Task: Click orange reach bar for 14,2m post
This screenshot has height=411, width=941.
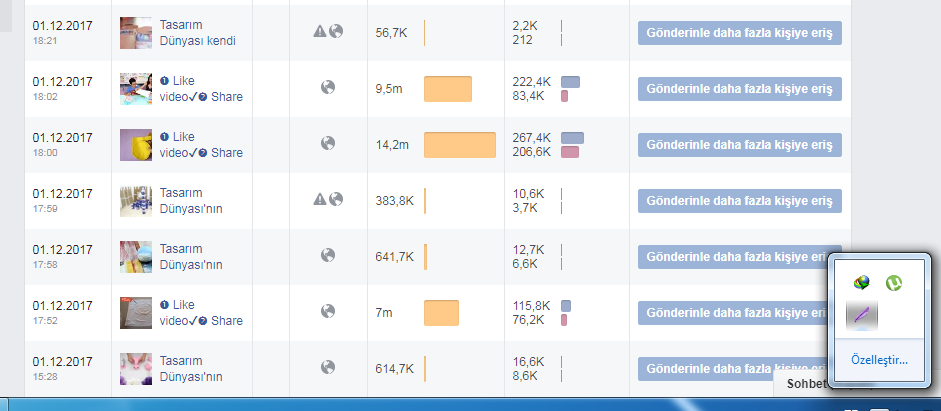Action: click(460, 145)
